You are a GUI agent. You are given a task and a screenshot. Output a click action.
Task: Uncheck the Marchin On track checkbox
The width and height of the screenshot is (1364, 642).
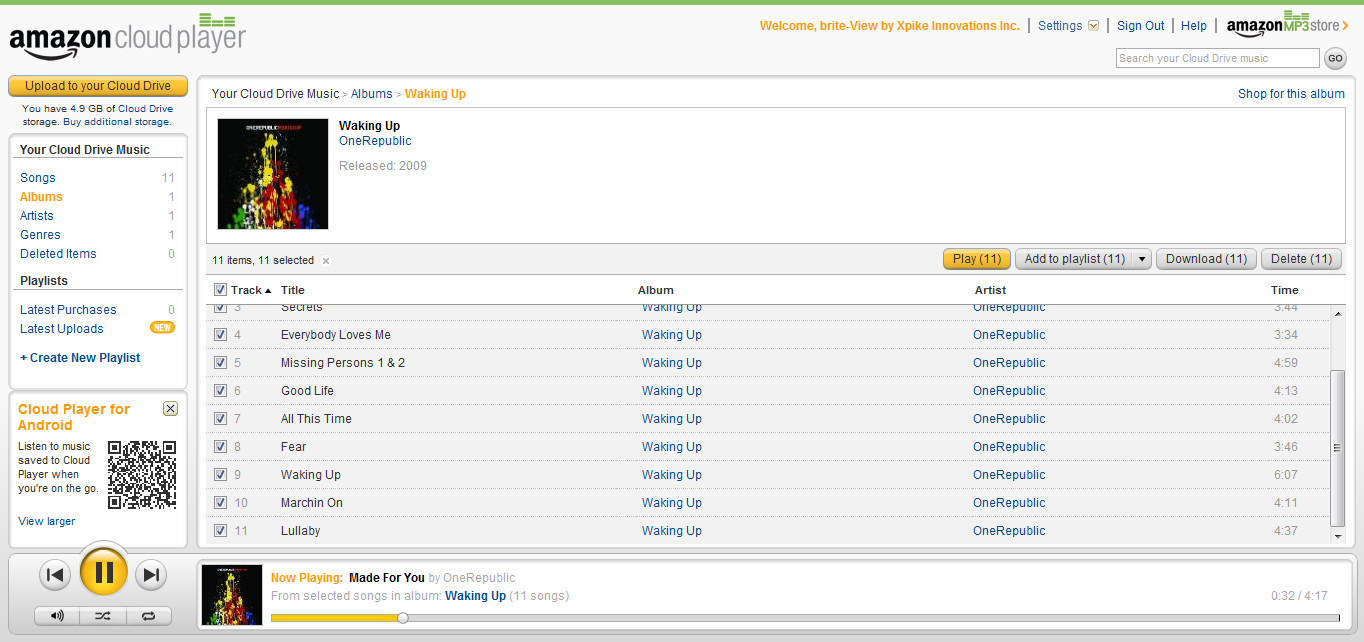220,503
